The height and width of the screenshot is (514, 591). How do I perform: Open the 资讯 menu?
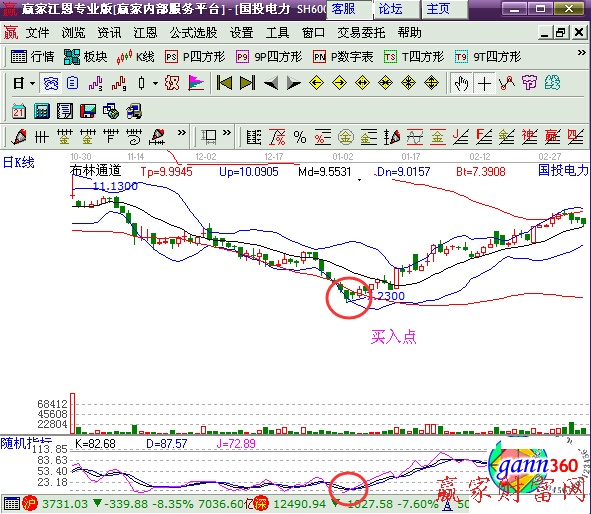(109, 33)
